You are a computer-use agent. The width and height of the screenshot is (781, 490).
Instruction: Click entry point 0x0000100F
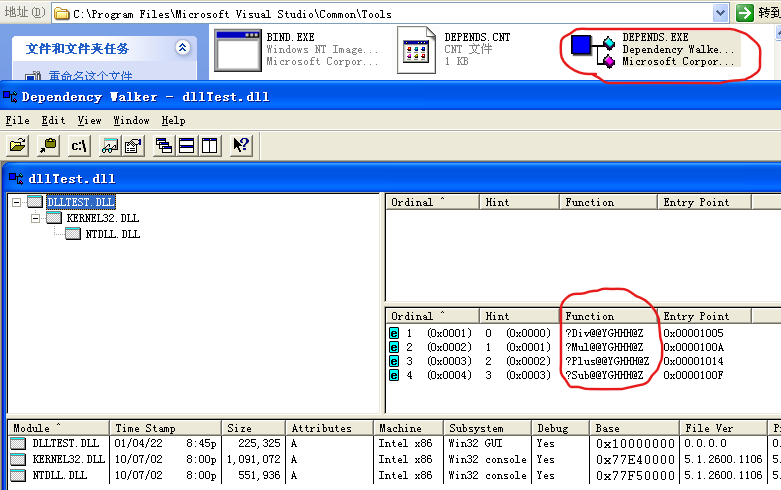point(693,374)
